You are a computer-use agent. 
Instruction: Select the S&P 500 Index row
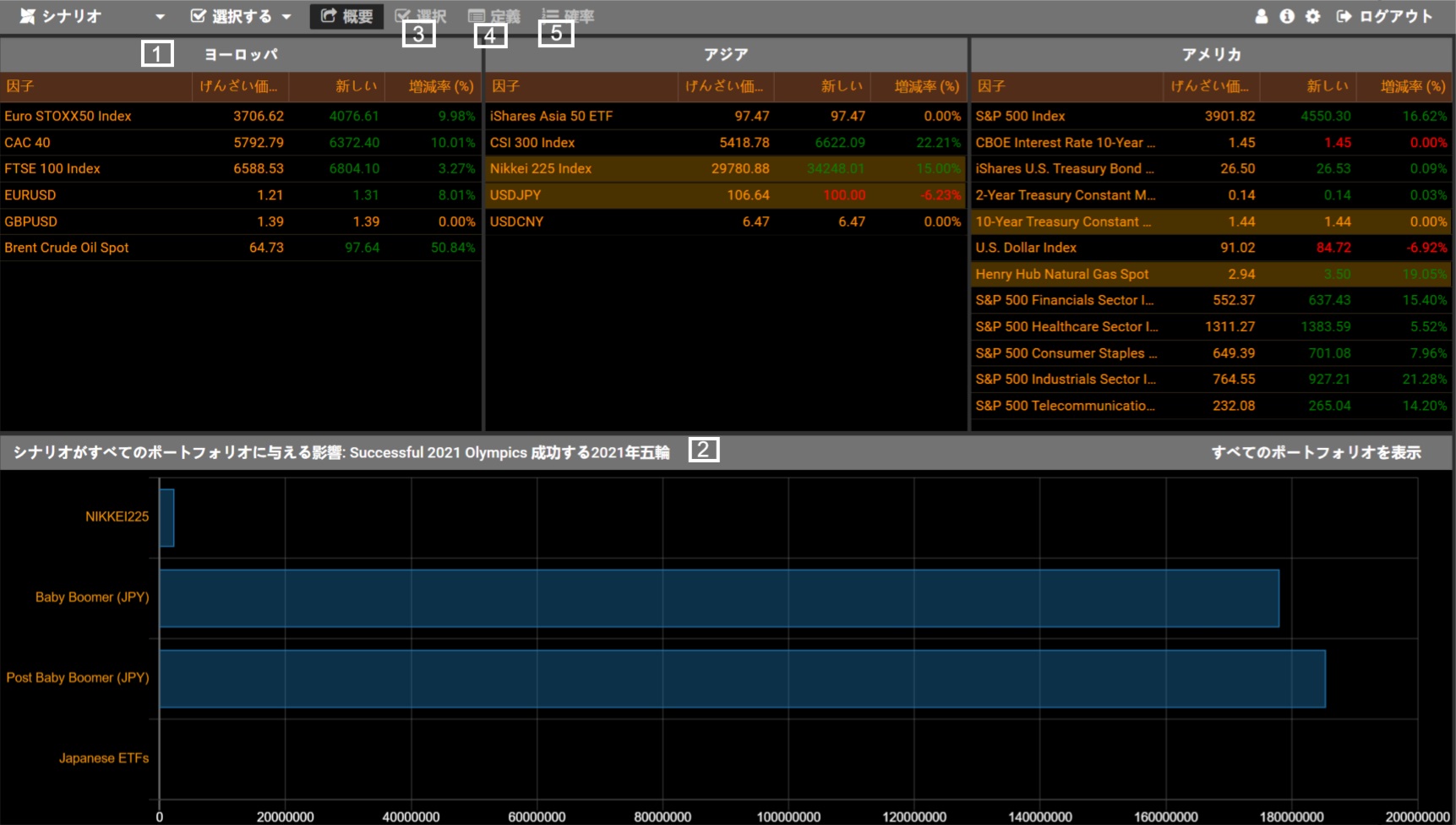tap(1212, 116)
